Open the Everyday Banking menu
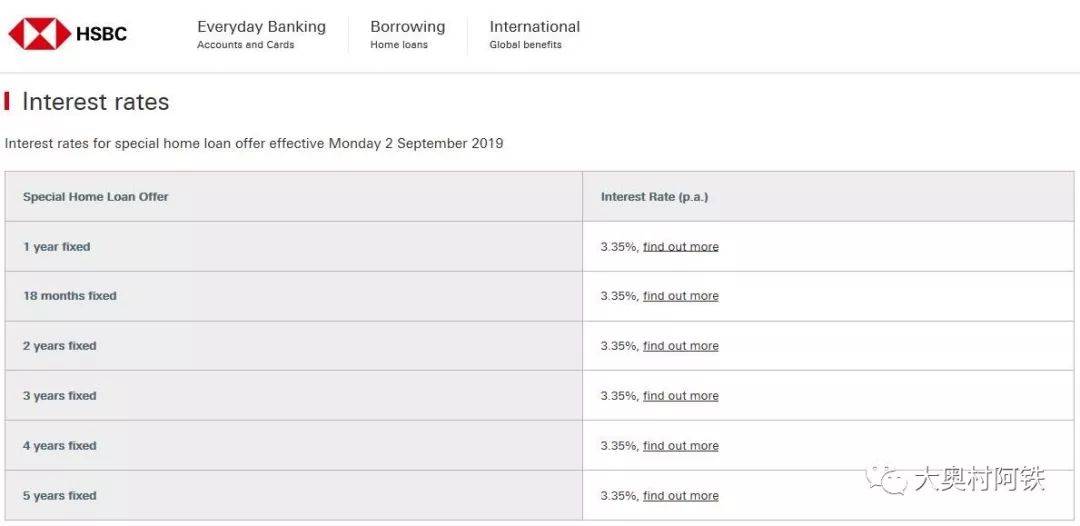The width and height of the screenshot is (1080, 526). (x=261, y=27)
